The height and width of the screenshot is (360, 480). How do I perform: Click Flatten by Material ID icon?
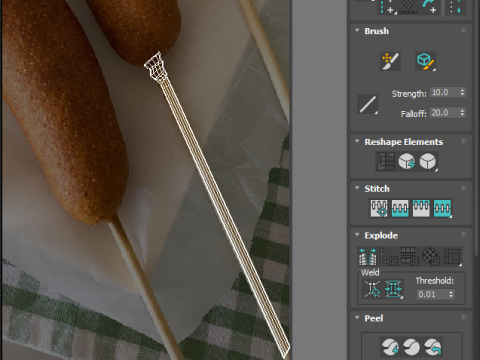pyautogui.click(x=431, y=256)
